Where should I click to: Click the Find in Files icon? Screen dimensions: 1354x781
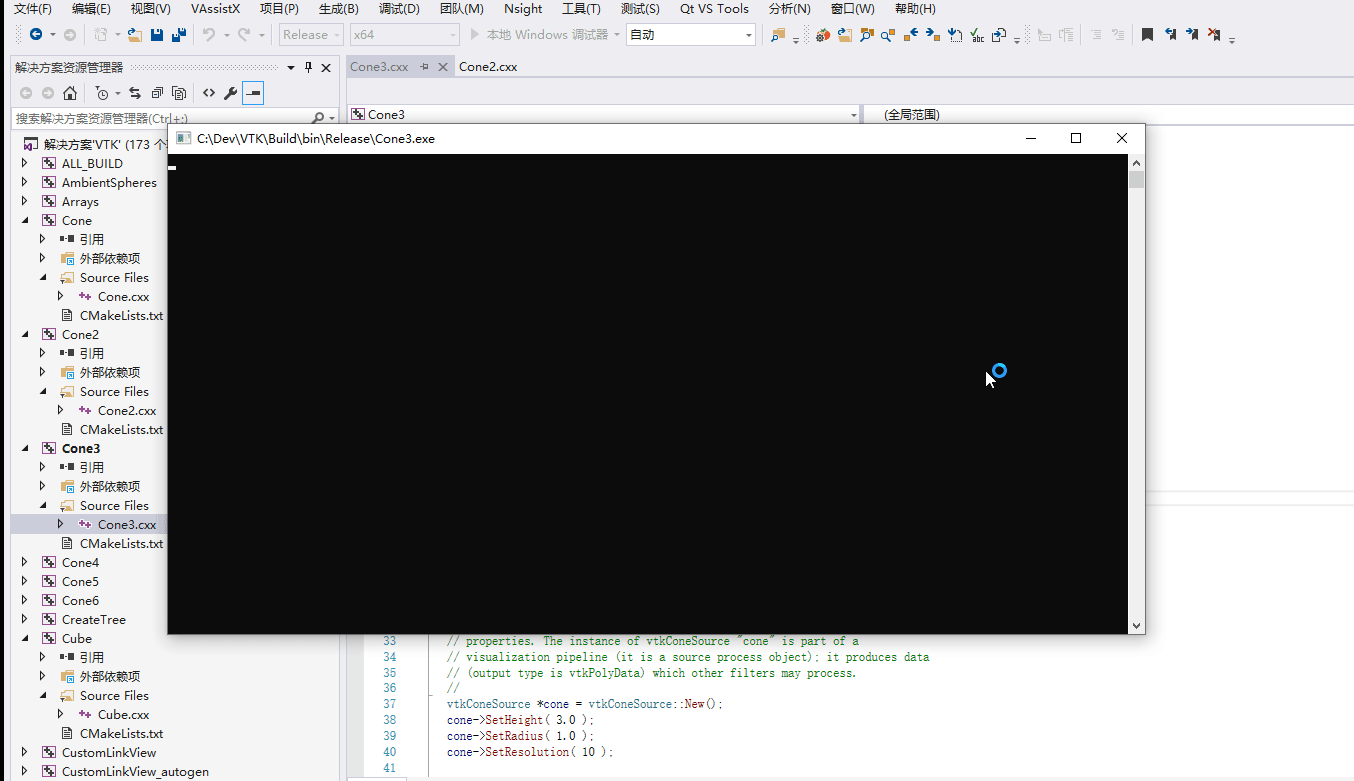click(x=777, y=35)
